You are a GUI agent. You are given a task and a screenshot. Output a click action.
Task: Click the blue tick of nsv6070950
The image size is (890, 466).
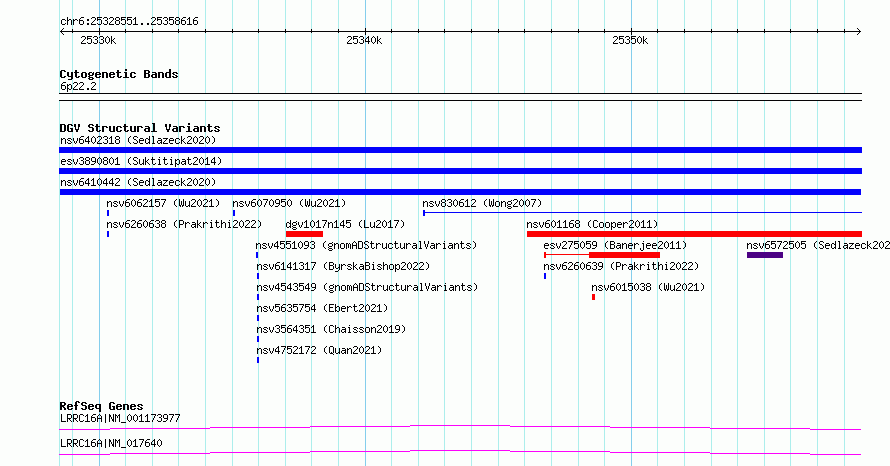234,213
